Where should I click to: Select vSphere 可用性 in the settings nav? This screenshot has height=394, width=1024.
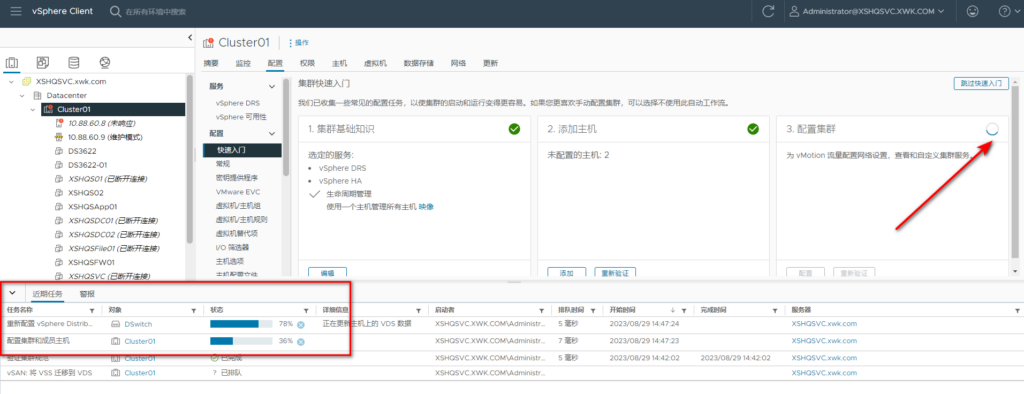(241, 117)
